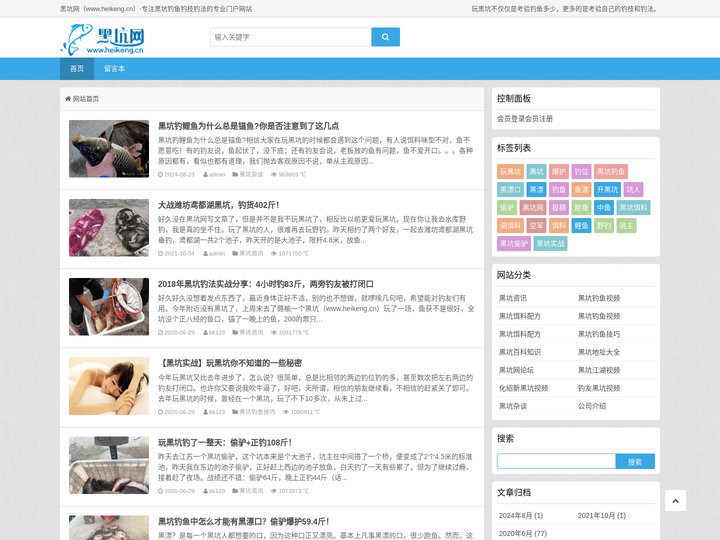The height and width of the screenshot is (540, 720).
Task: Open the 会员登录 link in 控制面板
Action: [x=511, y=118]
